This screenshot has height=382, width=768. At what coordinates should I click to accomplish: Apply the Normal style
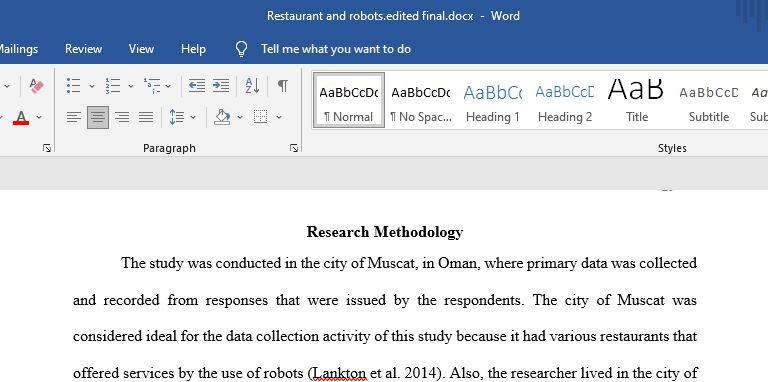point(349,100)
